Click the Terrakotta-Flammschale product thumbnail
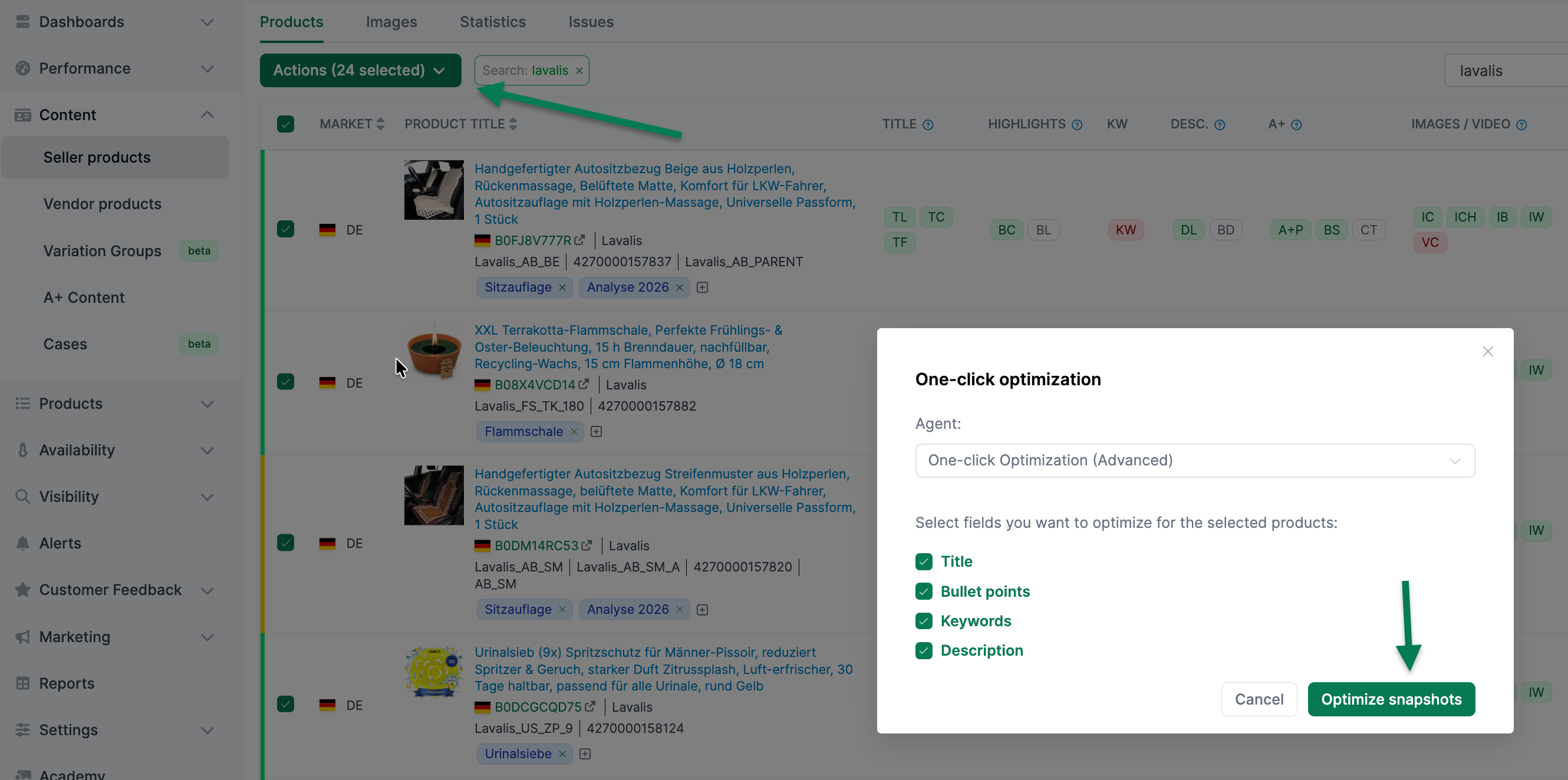The height and width of the screenshot is (780, 1568). (x=433, y=352)
